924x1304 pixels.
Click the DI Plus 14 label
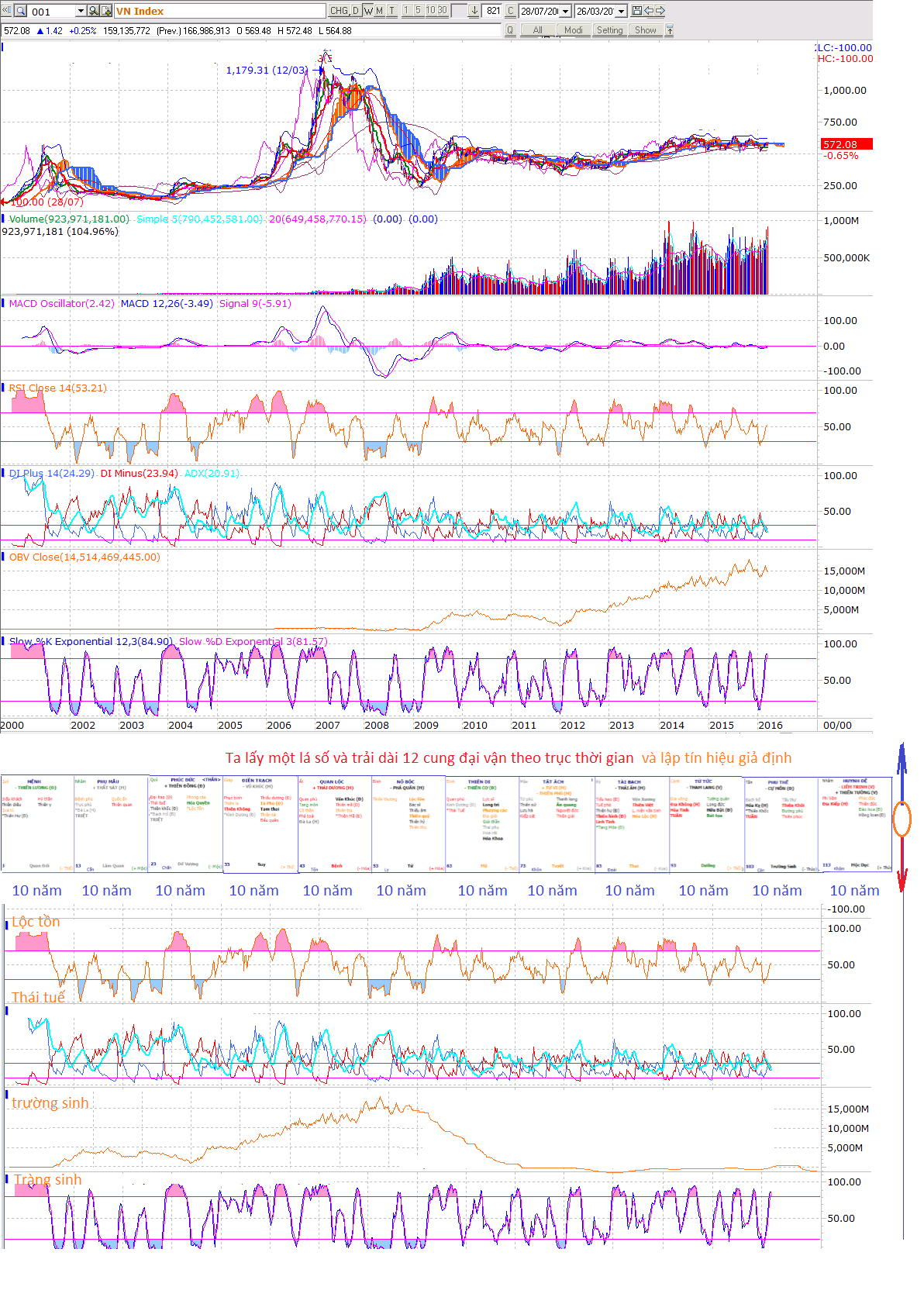point(51,473)
